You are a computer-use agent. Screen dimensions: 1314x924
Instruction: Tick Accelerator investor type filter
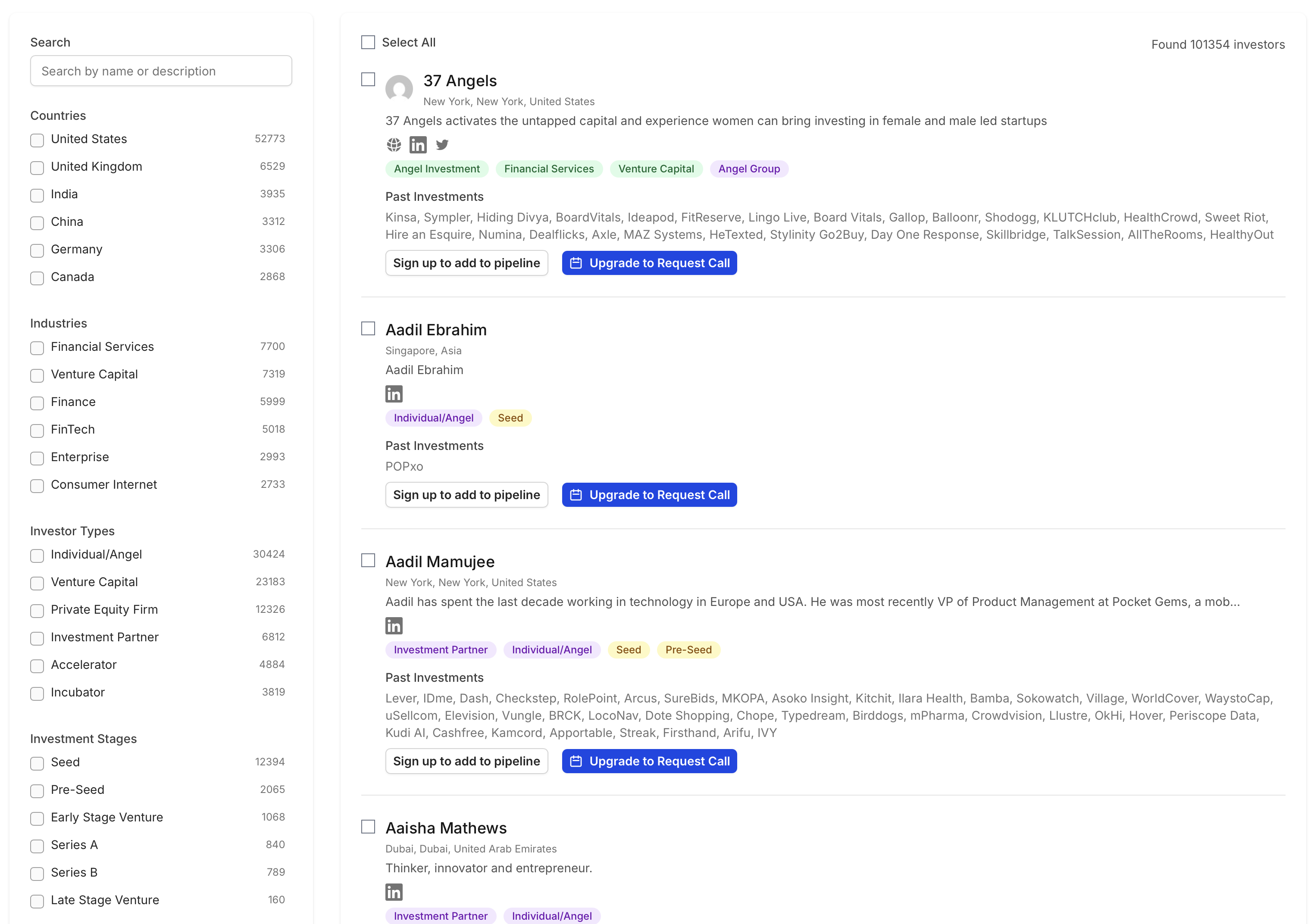[x=37, y=665]
